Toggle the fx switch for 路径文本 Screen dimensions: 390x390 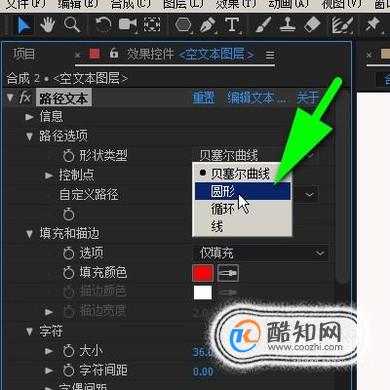point(25,98)
